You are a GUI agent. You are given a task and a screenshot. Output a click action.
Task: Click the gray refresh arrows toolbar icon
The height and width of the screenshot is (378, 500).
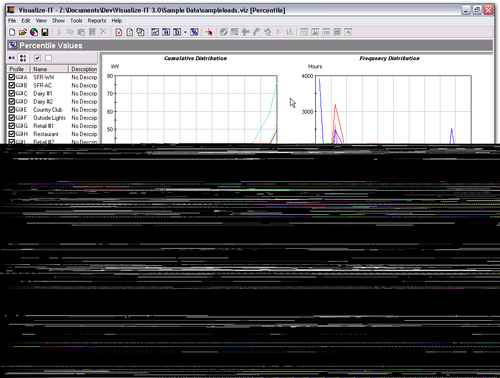pos(267,32)
